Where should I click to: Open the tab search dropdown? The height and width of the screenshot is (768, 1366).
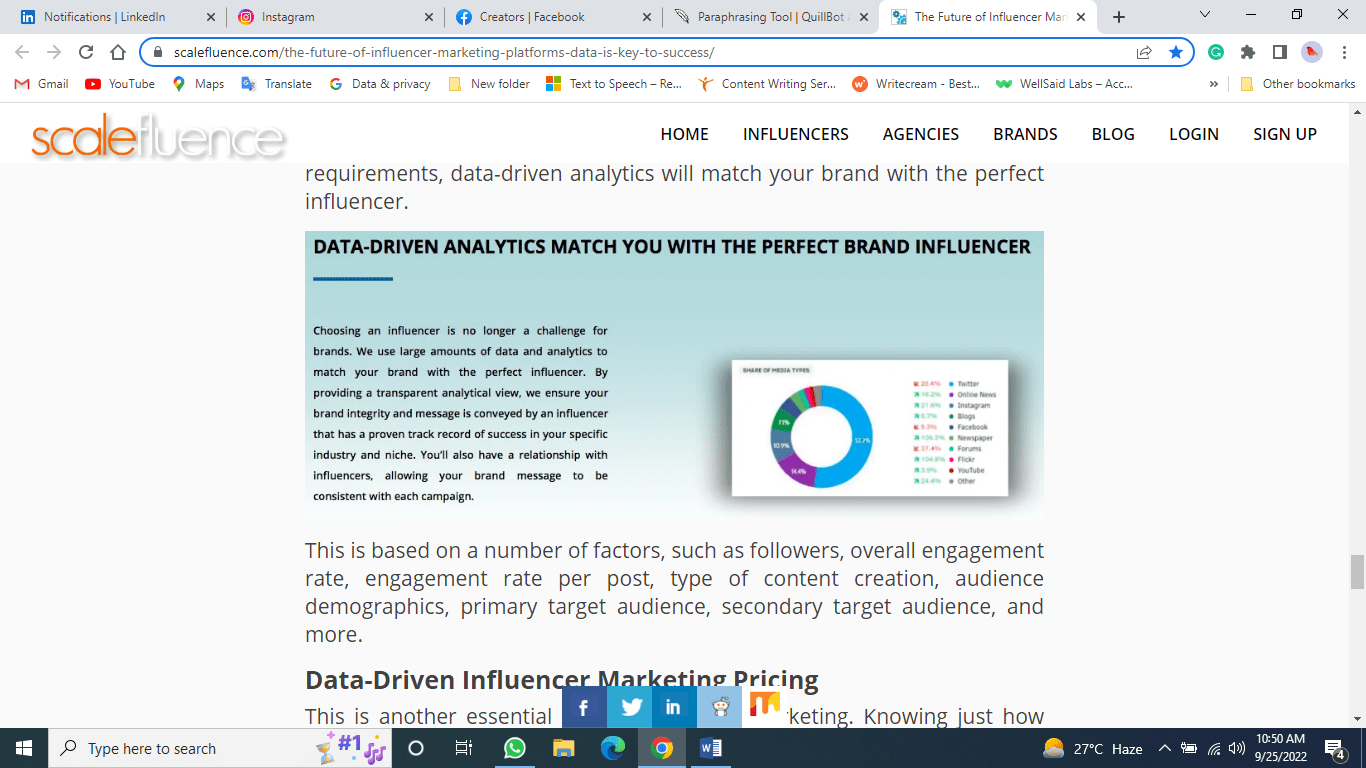[x=1205, y=15]
